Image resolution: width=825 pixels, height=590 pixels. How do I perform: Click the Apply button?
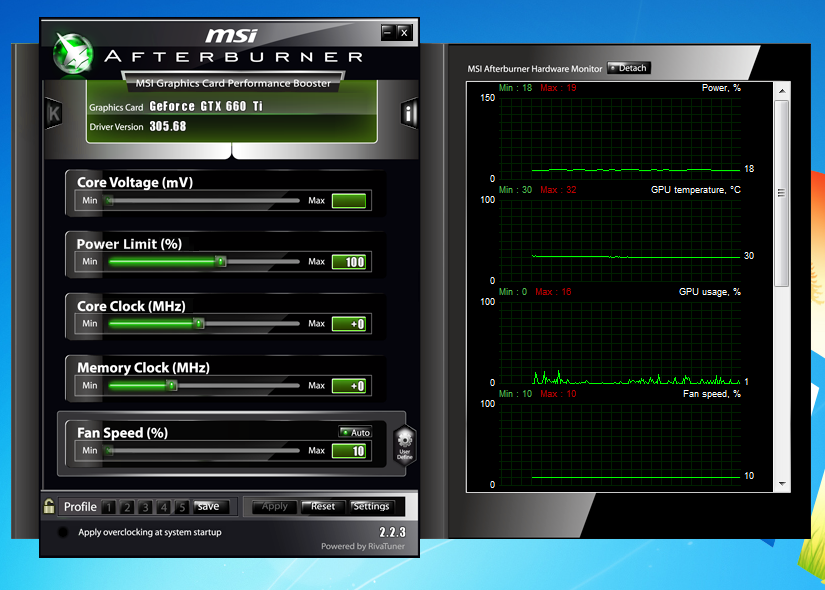coord(275,506)
